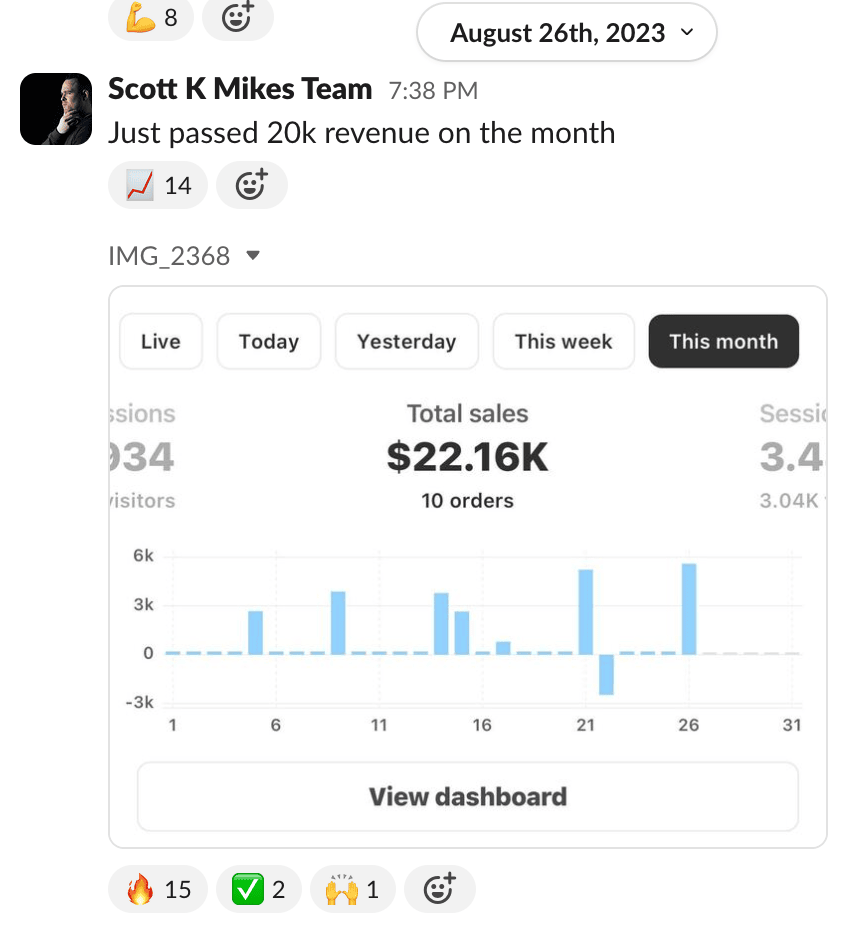848x930 pixels.
Task: Switch to the This week tab
Action: point(563,341)
